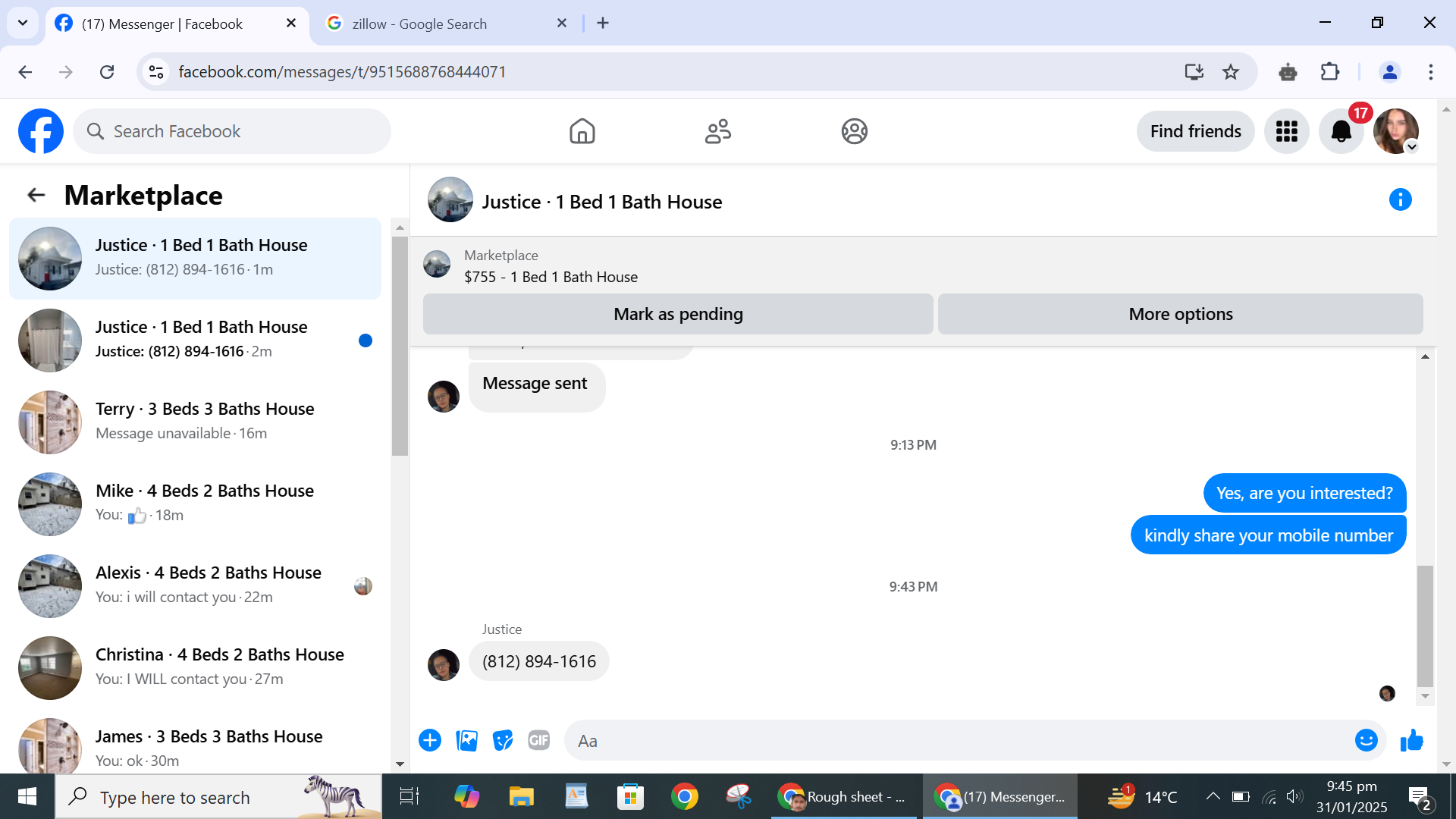Open the Friends icon in top navigation

[x=718, y=131]
